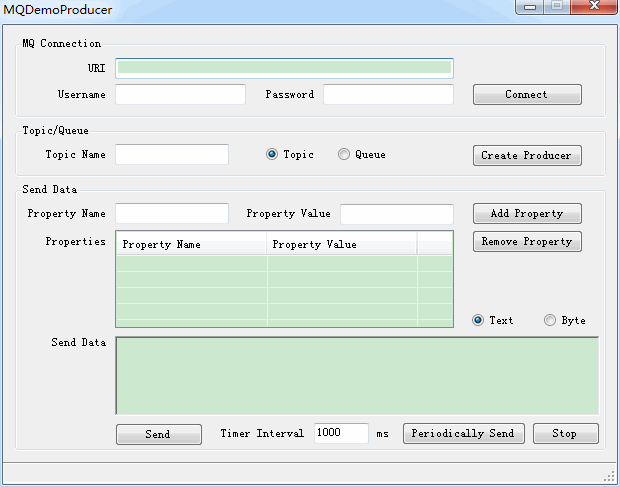The width and height of the screenshot is (620, 487).
Task: Focus the URI input field
Action: pyautogui.click(x=284, y=68)
